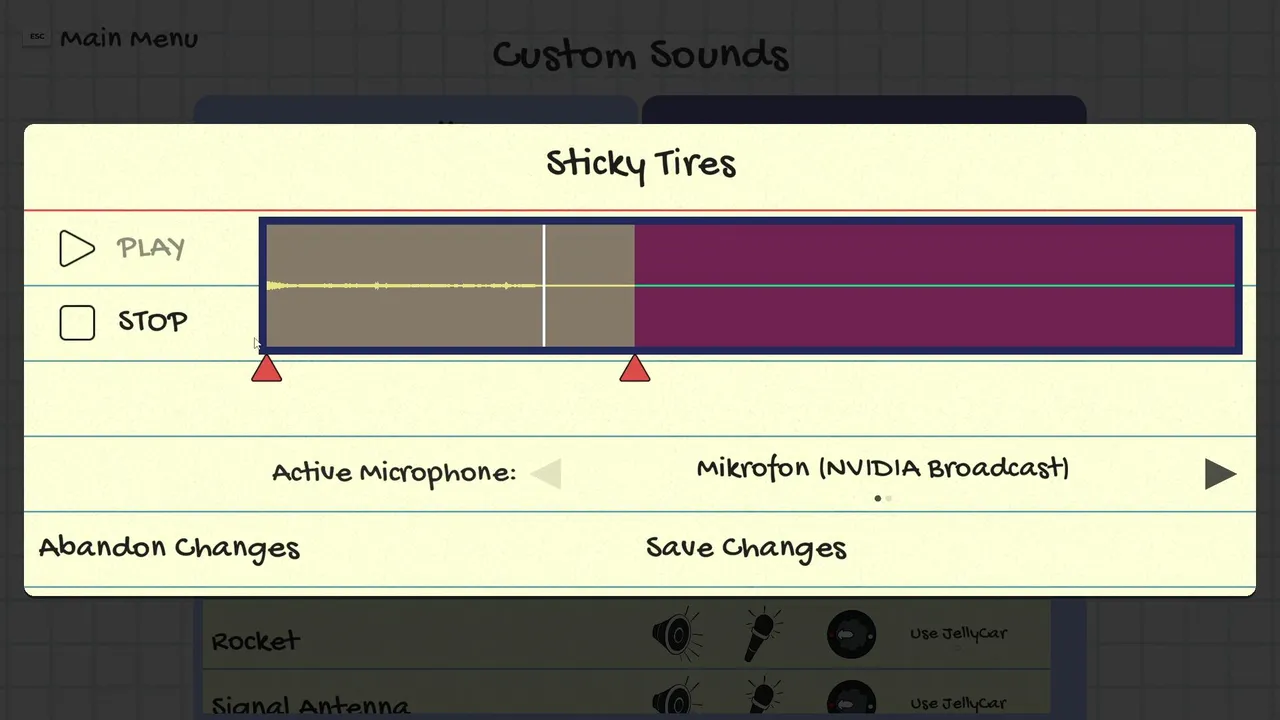1280x720 pixels.
Task: Click the Rocket row dial icon
Action: 851,635
